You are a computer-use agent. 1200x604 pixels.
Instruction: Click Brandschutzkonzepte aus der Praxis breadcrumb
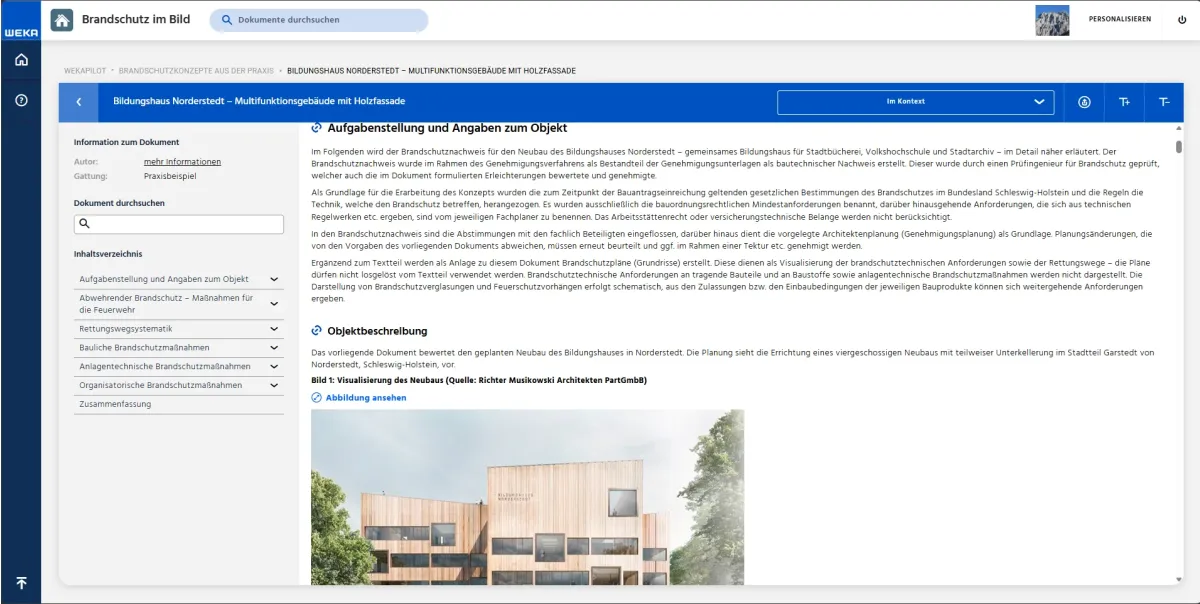click(x=196, y=71)
